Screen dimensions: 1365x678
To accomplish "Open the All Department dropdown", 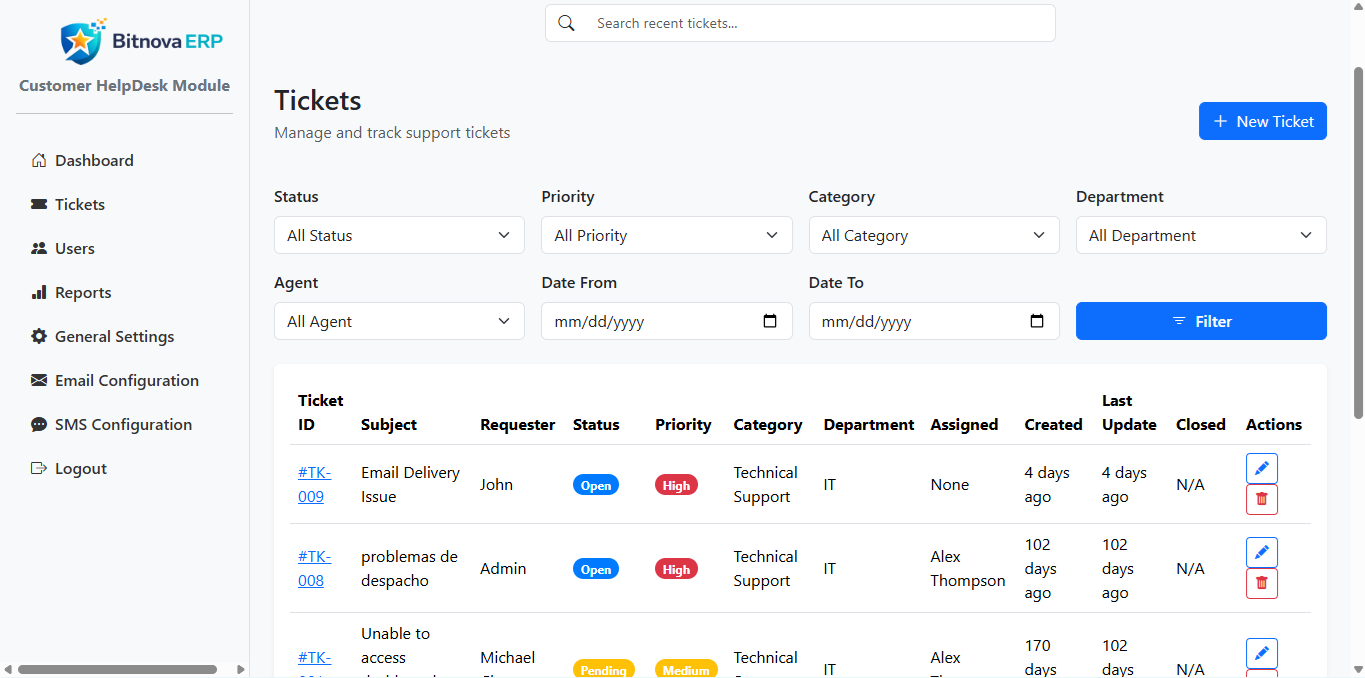I will point(1200,235).
